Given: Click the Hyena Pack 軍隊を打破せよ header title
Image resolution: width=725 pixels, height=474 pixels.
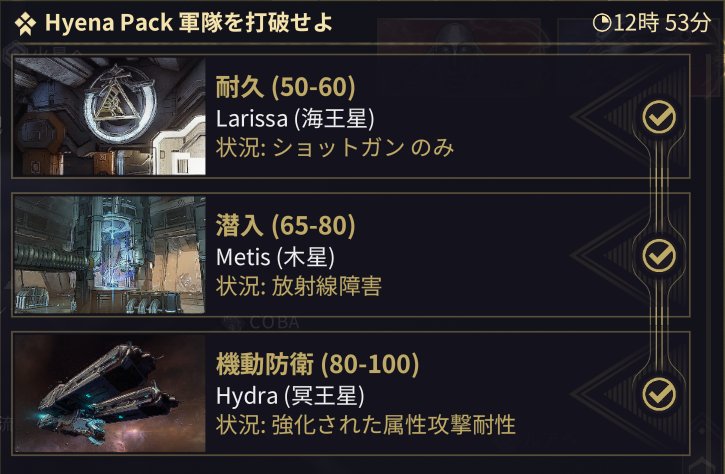Looking at the screenshot, I should (189, 22).
